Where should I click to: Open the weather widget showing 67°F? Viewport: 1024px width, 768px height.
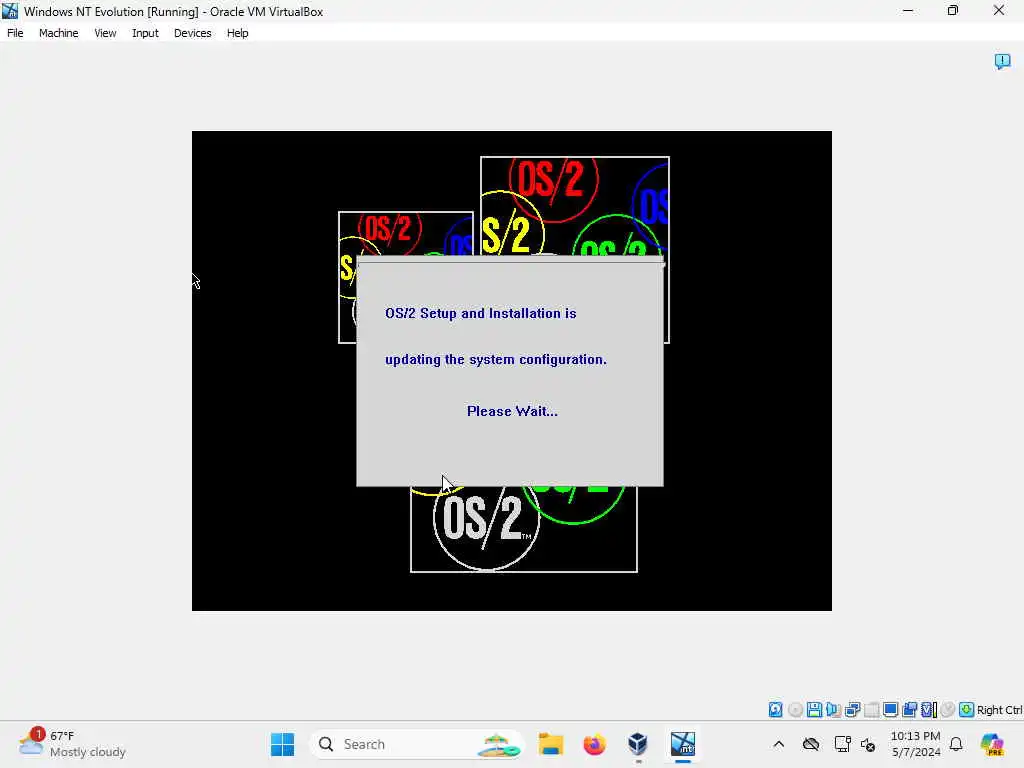72,744
